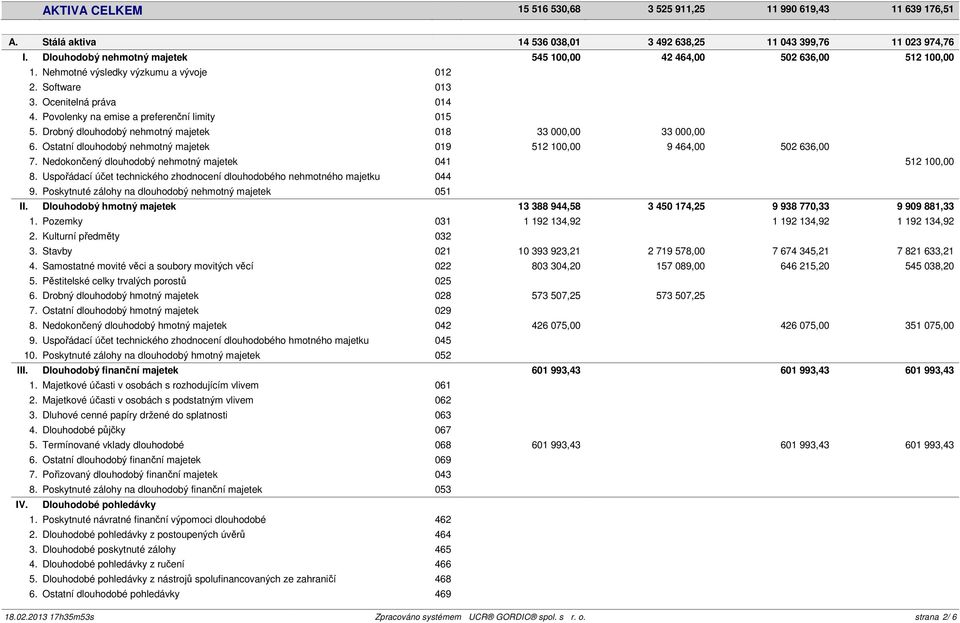Select value 10 393 923,21

tap(549, 251)
